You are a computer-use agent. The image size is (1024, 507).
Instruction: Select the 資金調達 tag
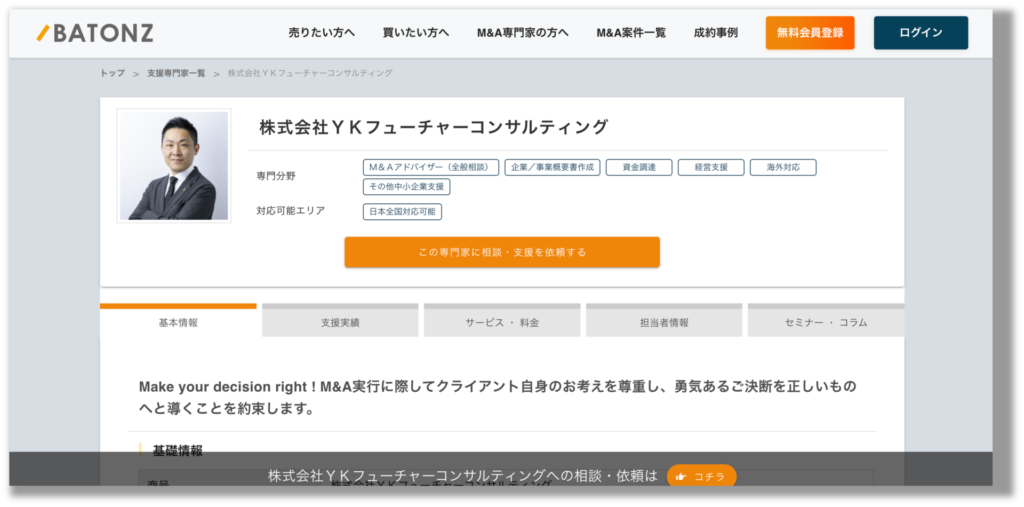(639, 167)
